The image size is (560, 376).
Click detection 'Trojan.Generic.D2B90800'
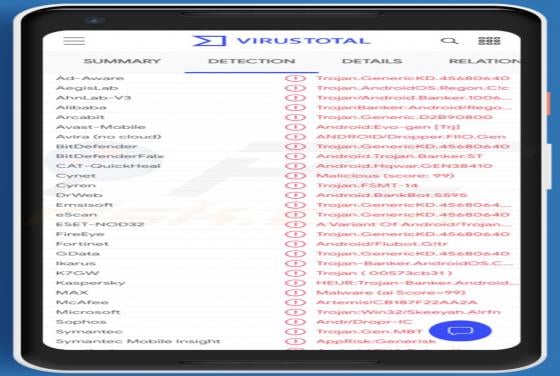coord(405,117)
